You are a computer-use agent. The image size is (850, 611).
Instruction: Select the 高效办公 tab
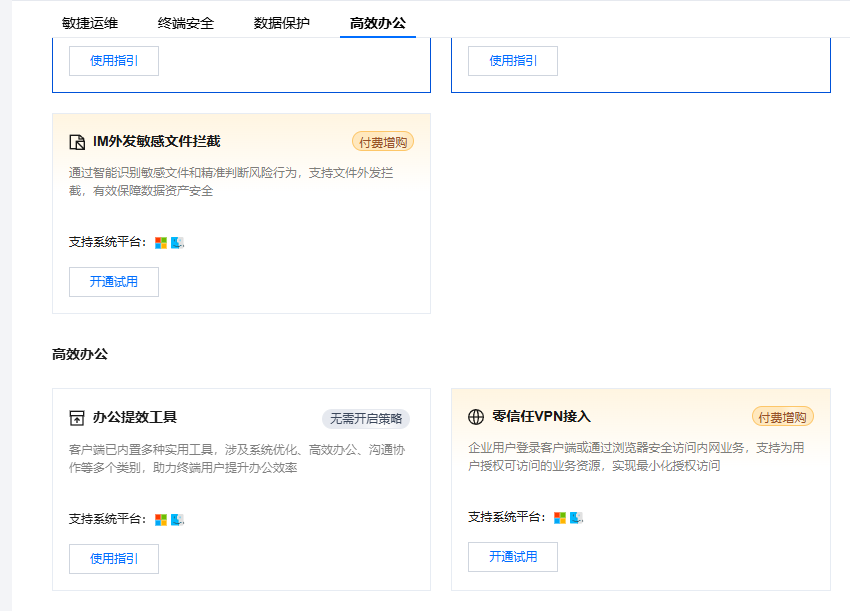[378, 23]
